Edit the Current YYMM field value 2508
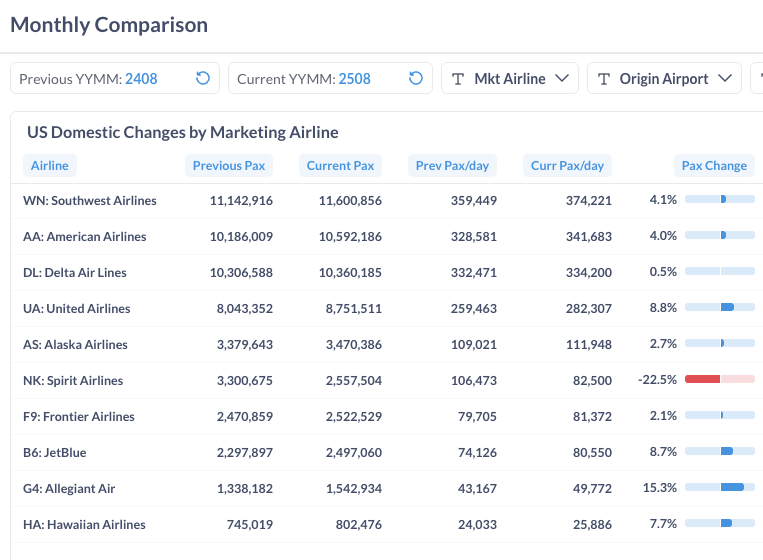The height and width of the screenshot is (560, 763). pyautogui.click(x=354, y=79)
